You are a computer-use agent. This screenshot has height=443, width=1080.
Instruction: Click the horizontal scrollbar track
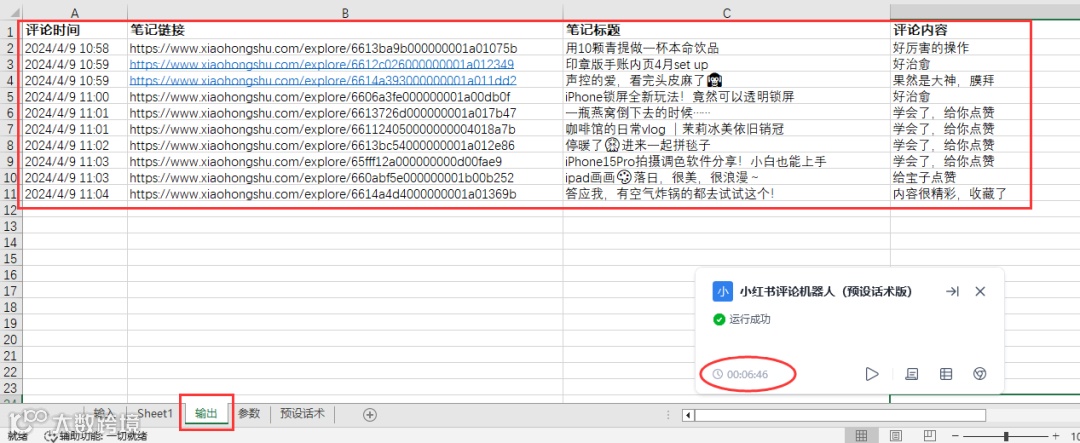(x=840, y=415)
